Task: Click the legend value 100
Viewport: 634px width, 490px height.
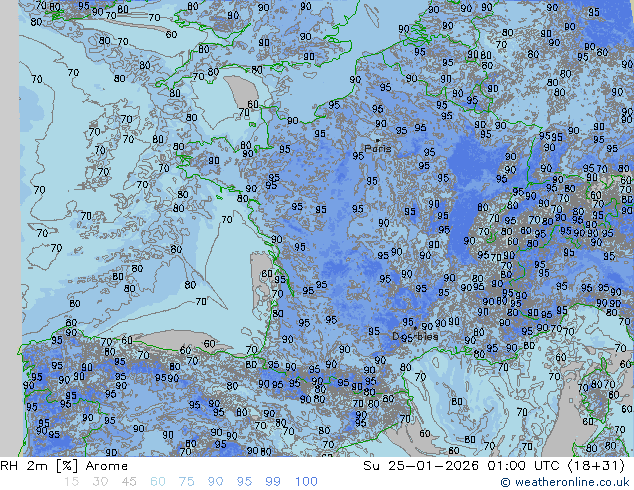Action: (x=306, y=482)
